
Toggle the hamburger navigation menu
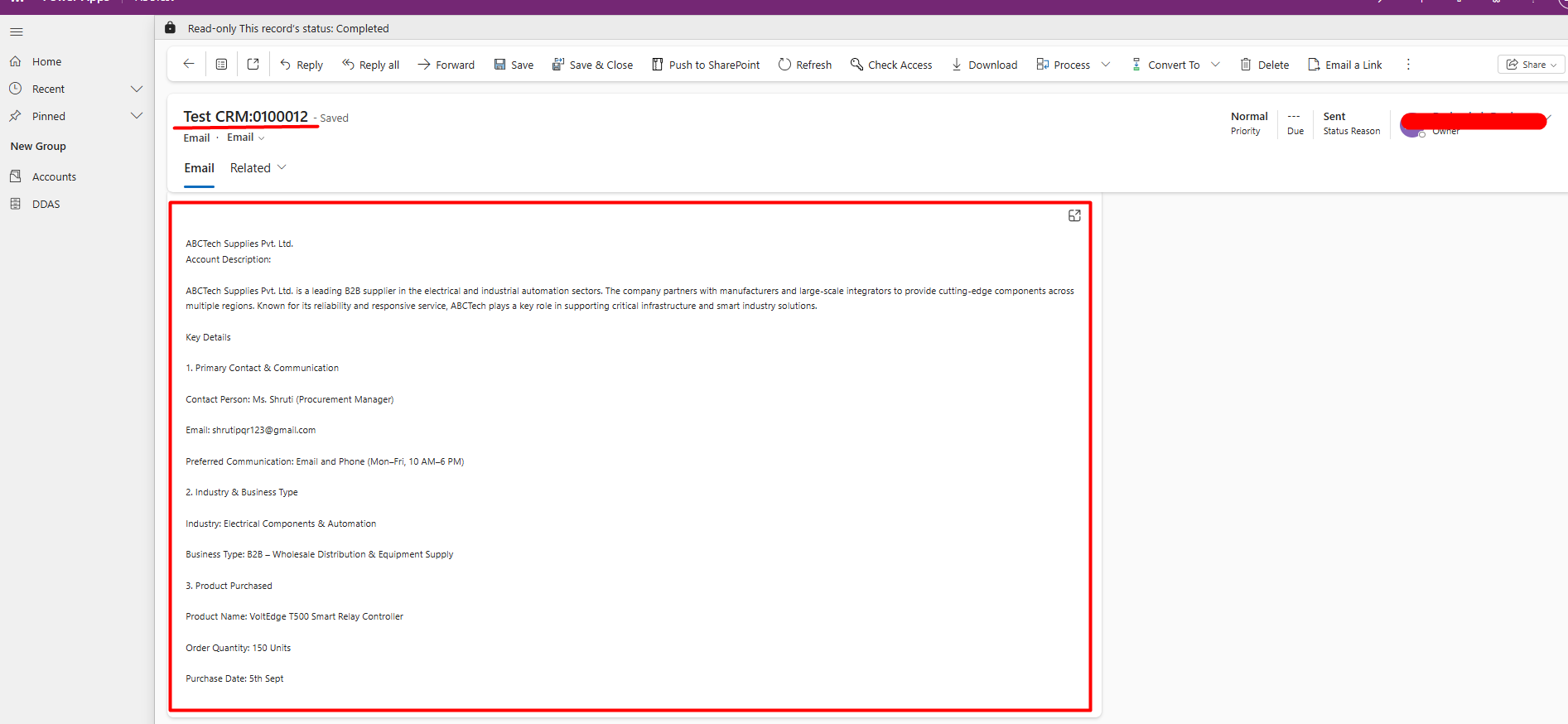click(17, 32)
